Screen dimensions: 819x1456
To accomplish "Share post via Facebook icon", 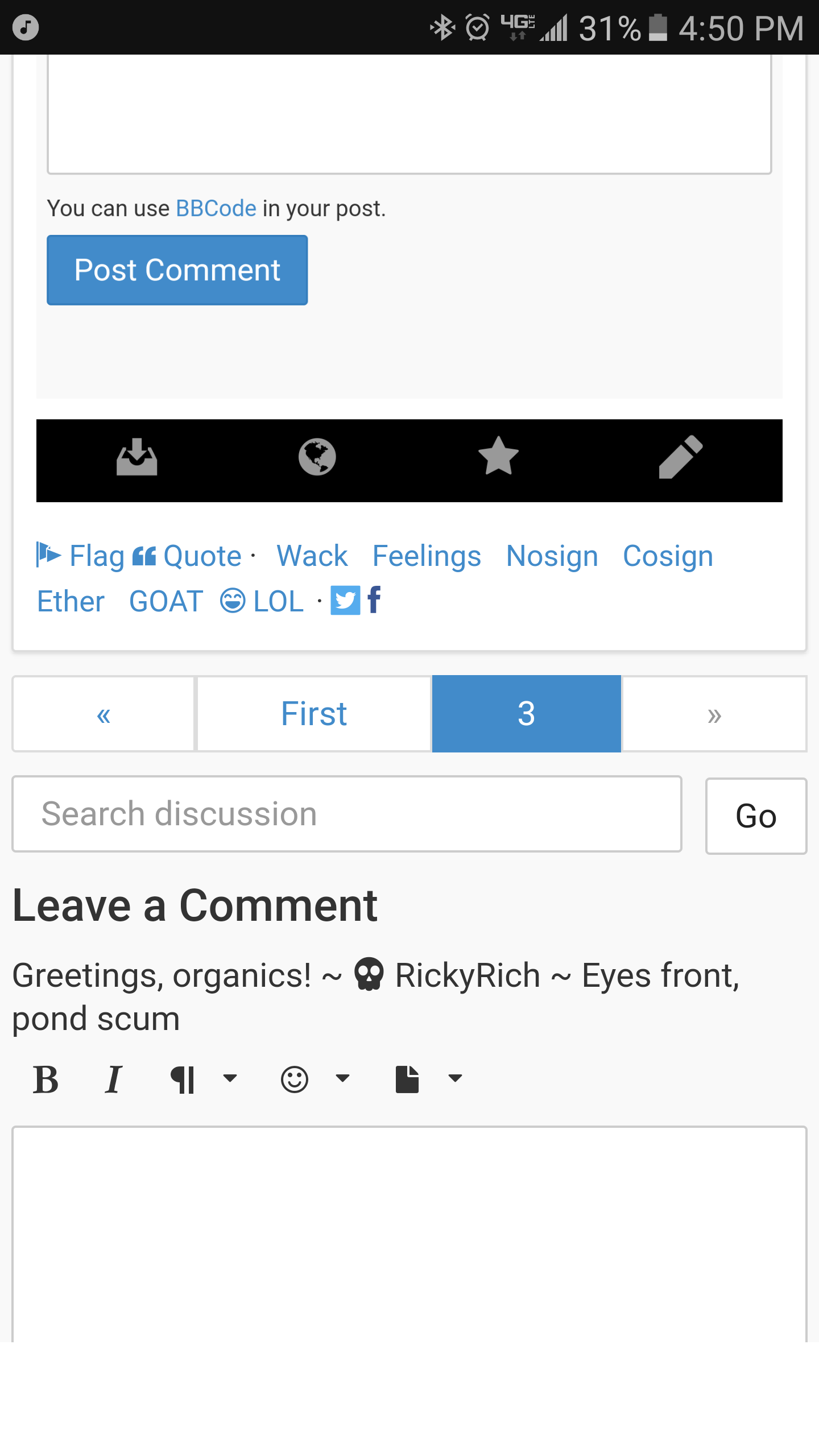I will (374, 600).
